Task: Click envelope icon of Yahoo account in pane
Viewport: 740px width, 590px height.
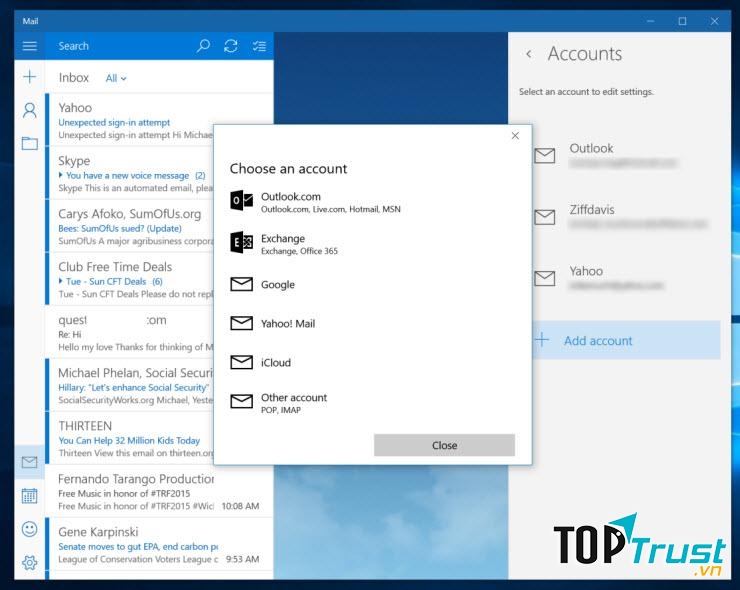Action: (545, 278)
